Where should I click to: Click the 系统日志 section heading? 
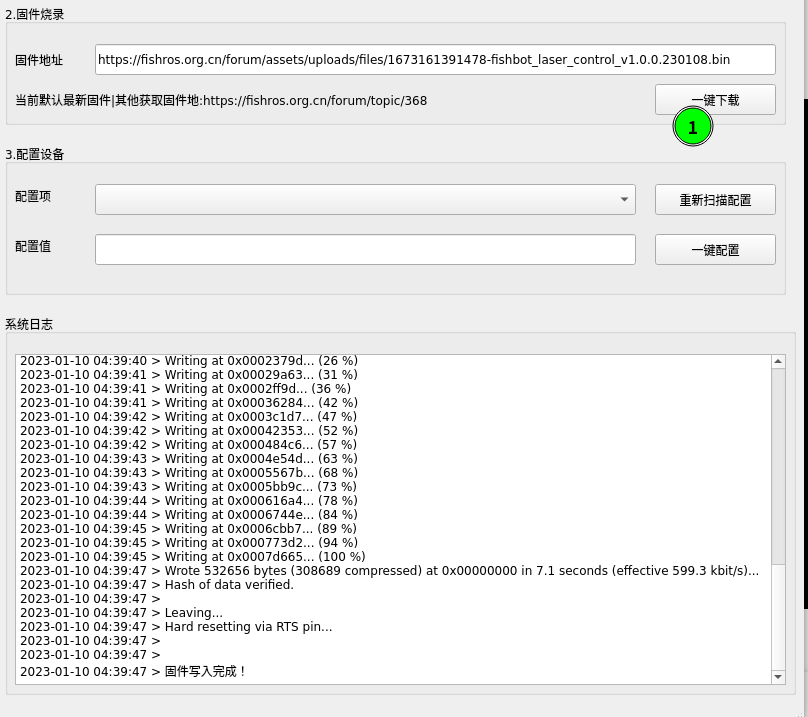click(x=29, y=324)
